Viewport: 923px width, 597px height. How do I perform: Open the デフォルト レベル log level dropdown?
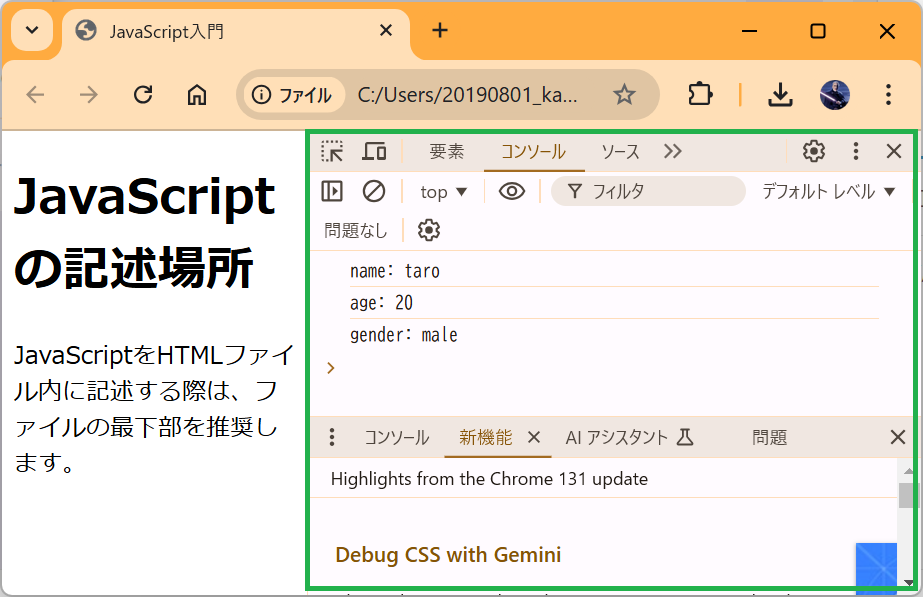(x=828, y=191)
